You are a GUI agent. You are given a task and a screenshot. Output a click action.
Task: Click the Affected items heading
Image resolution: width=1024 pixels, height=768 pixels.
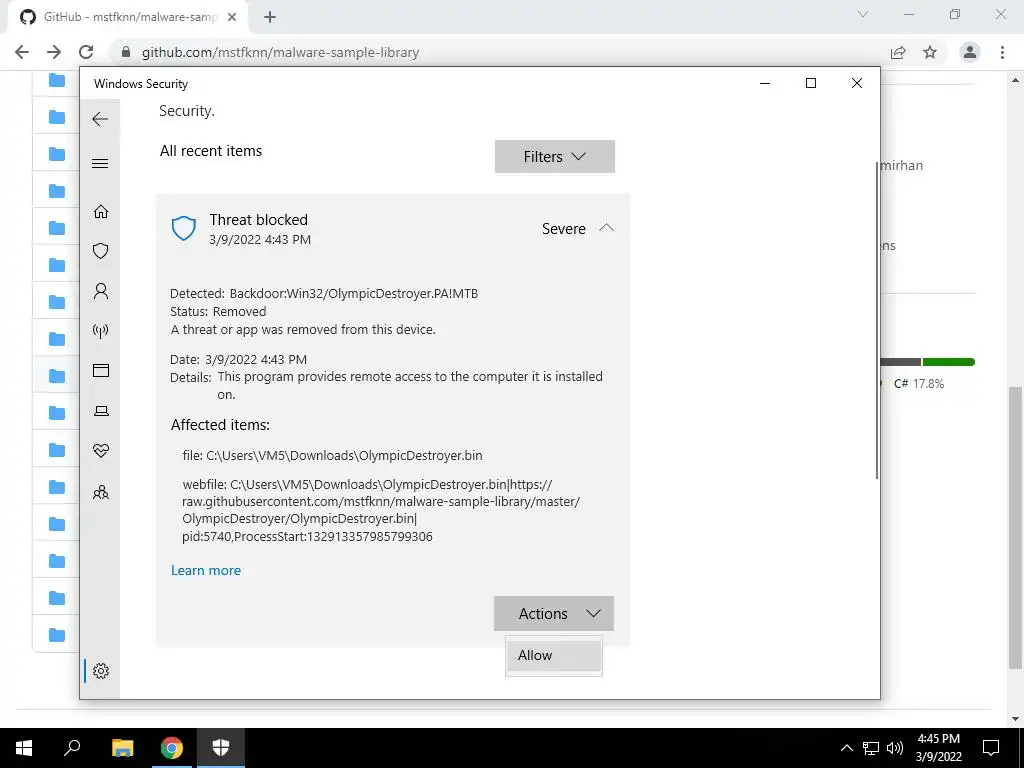coord(220,425)
